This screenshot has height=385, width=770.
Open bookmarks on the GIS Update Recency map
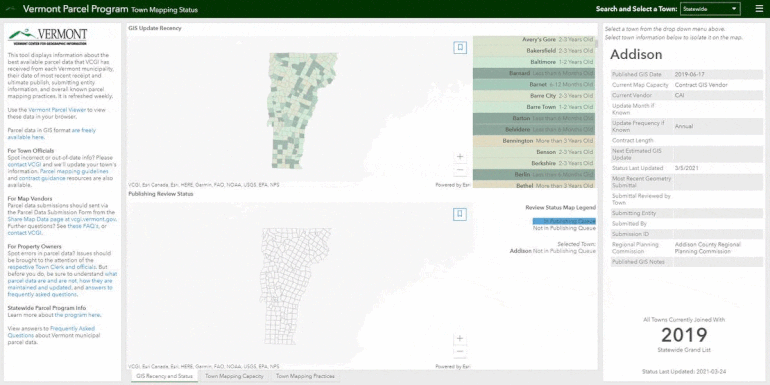point(460,48)
